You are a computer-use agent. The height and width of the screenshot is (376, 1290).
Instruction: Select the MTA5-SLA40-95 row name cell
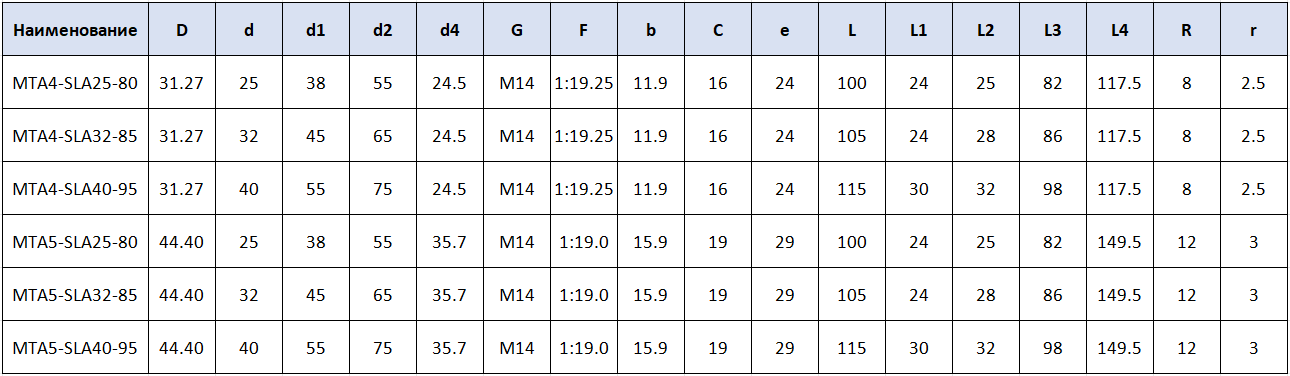[x=75, y=347]
